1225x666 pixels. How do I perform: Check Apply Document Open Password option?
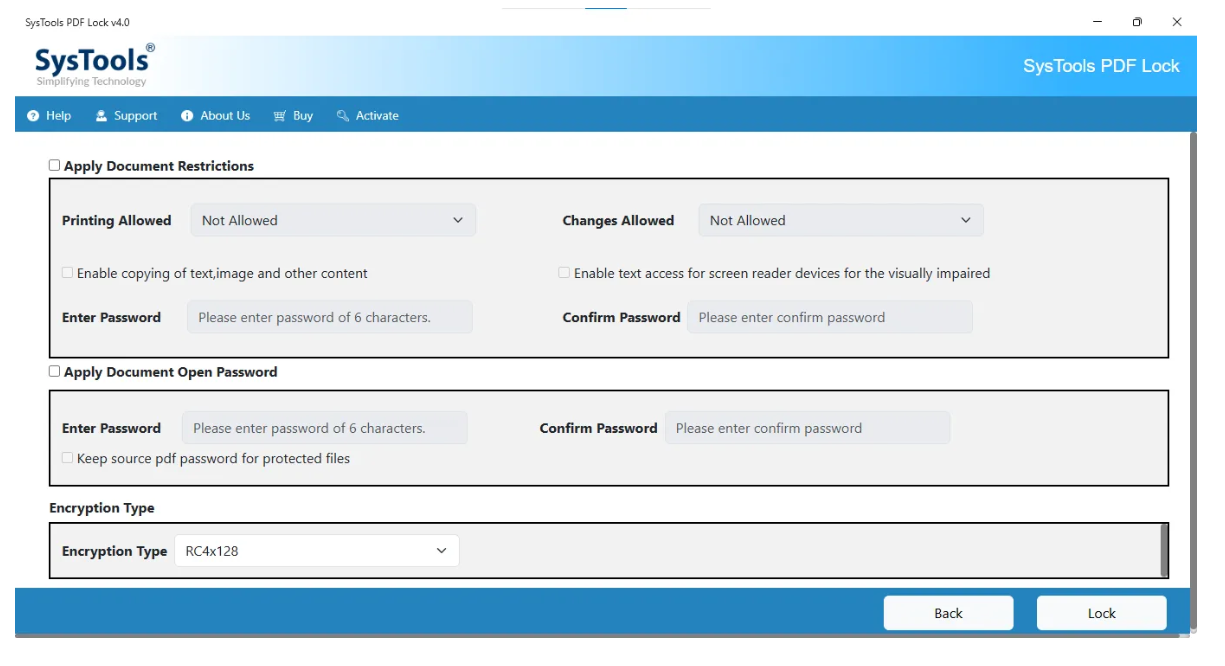(x=55, y=371)
